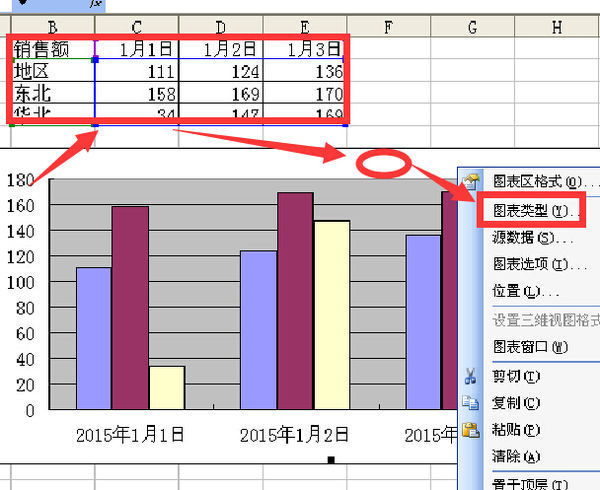Click the formula bar fx button
Viewport: 600px width, 490px height.
coord(96,3)
